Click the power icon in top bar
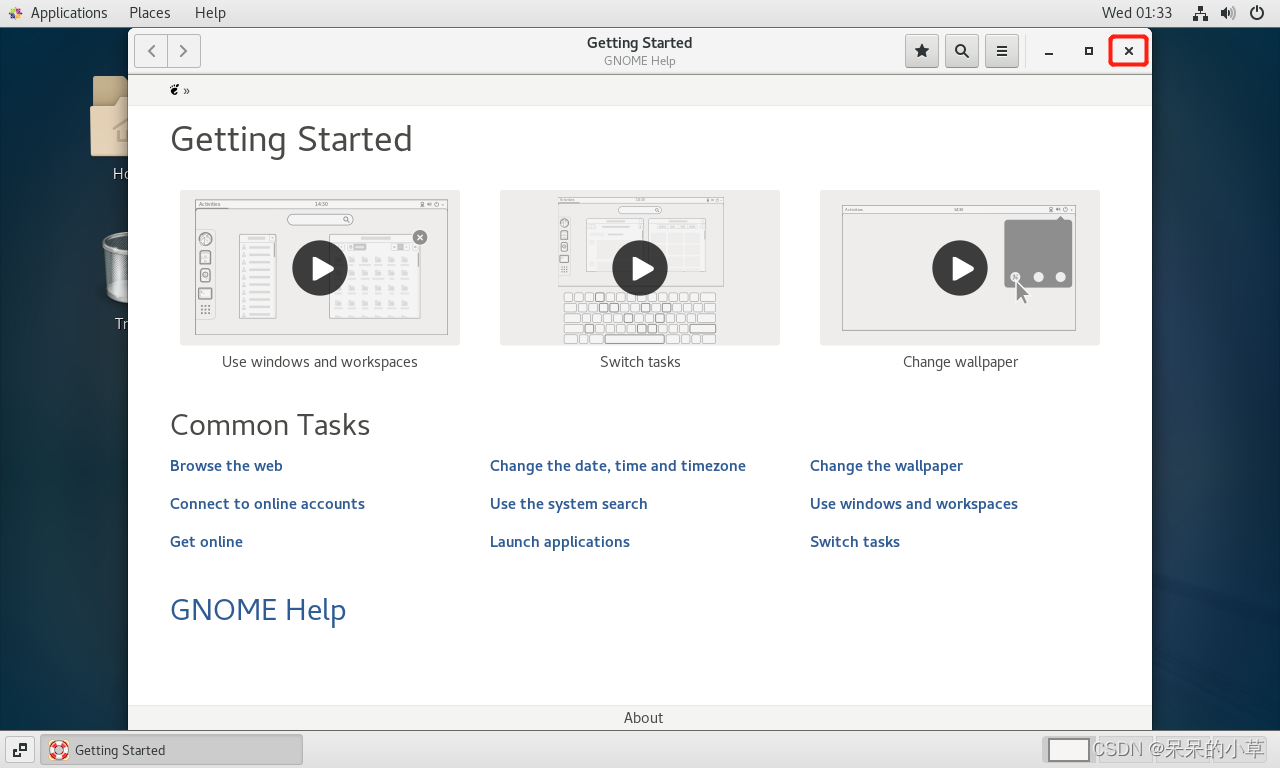 tap(1256, 13)
